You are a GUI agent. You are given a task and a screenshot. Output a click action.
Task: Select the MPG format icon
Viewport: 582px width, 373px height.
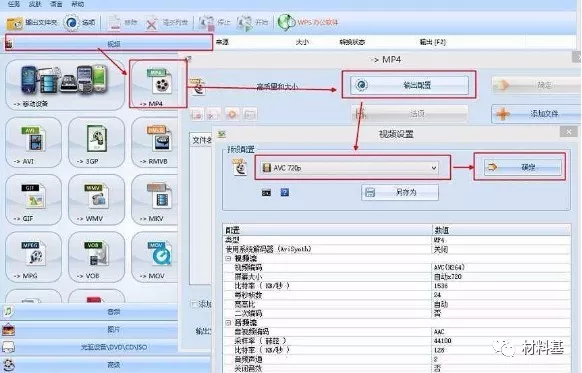pos(33,257)
